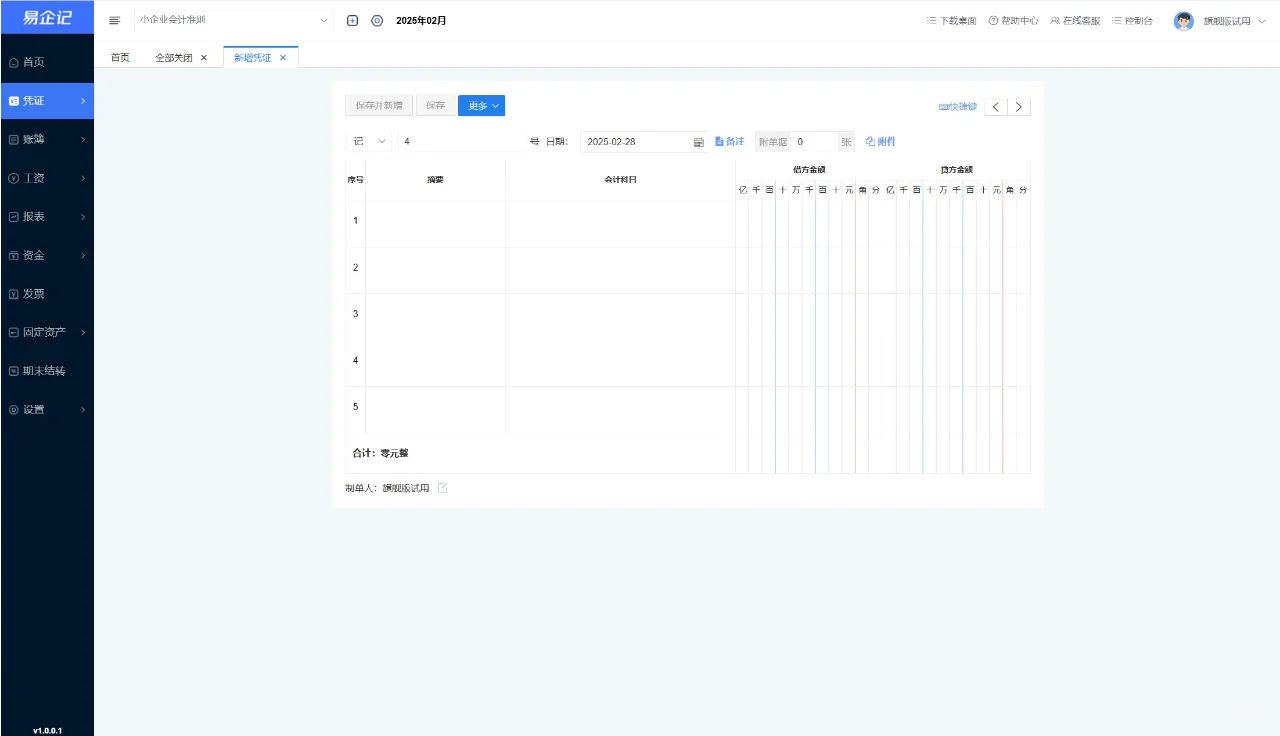Screen dimensions: 1280x736
Task: Click the 保存并新增 button
Action: 379,105
